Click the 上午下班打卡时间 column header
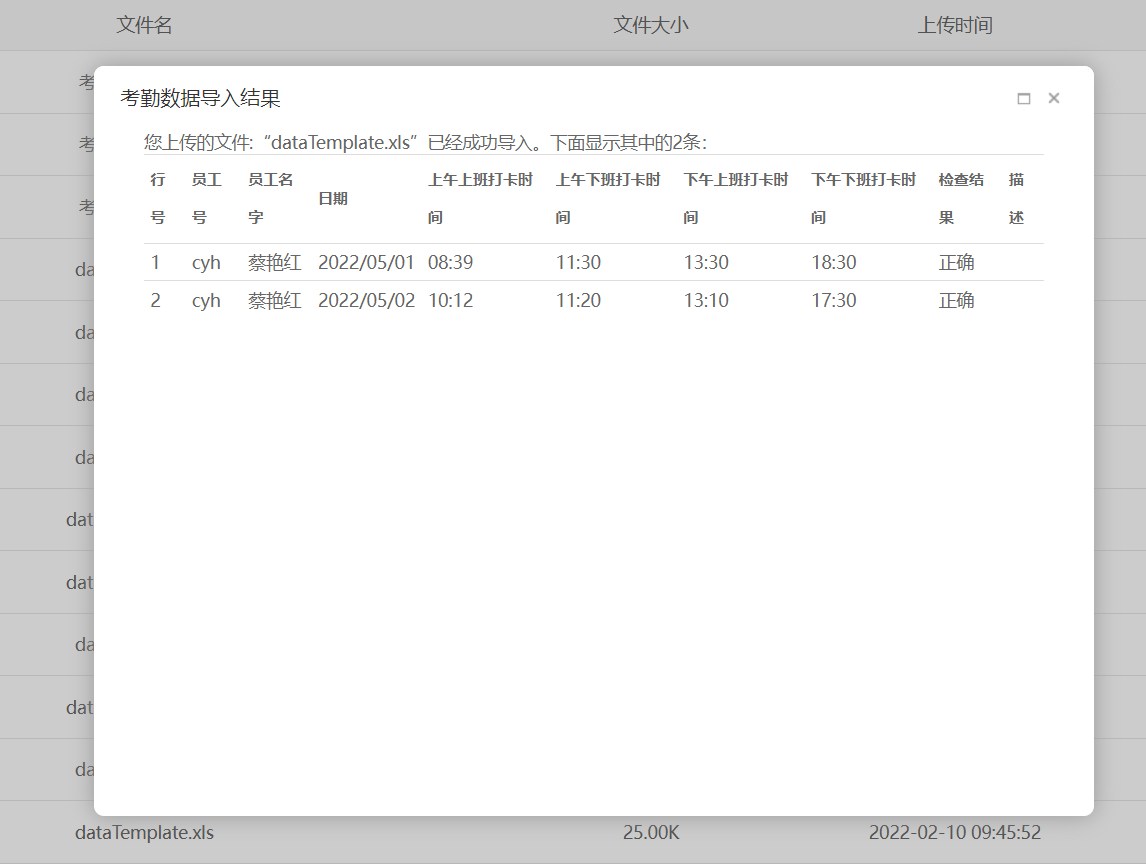1146x864 pixels. pyautogui.click(x=608, y=199)
